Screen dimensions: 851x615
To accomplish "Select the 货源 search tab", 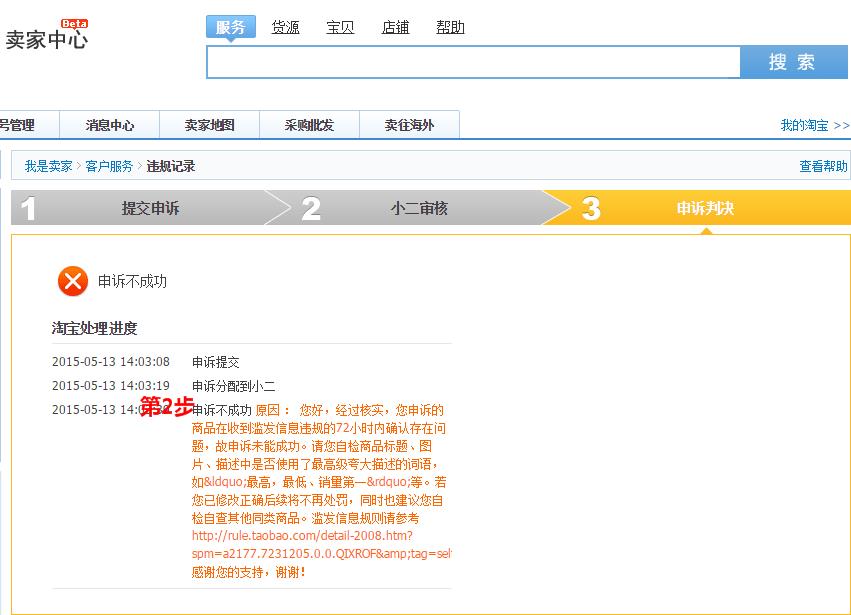I will (x=285, y=27).
